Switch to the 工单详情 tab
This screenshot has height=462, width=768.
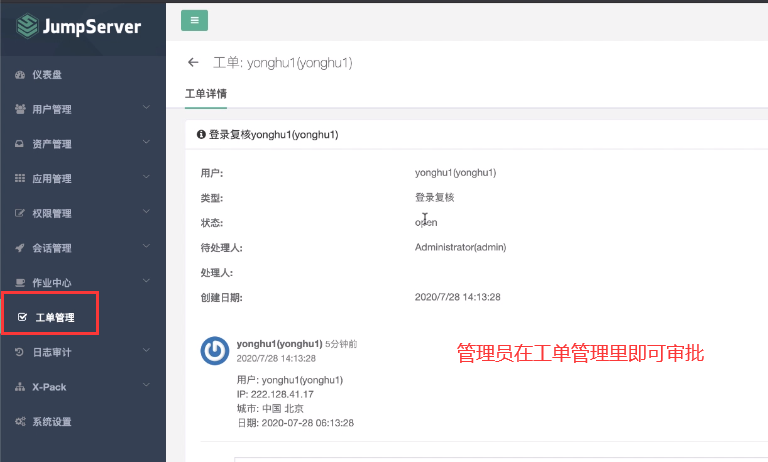(206, 94)
